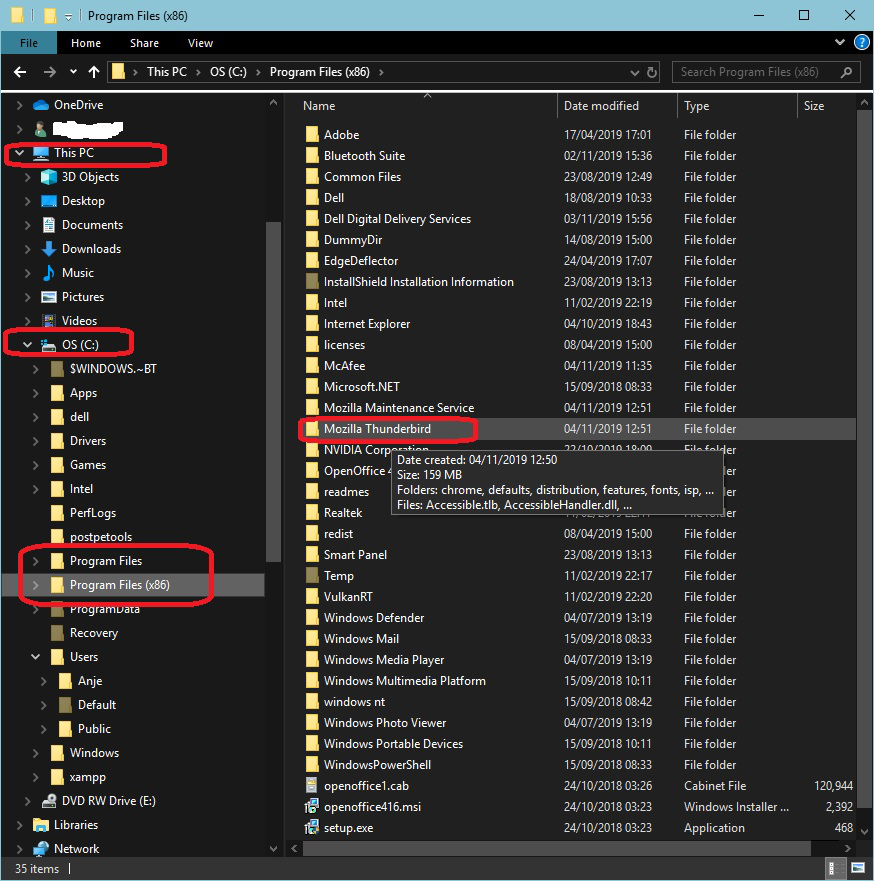This screenshot has width=874, height=881.
Task: Select 3D Objects in the sidebar
Action: [90, 177]
